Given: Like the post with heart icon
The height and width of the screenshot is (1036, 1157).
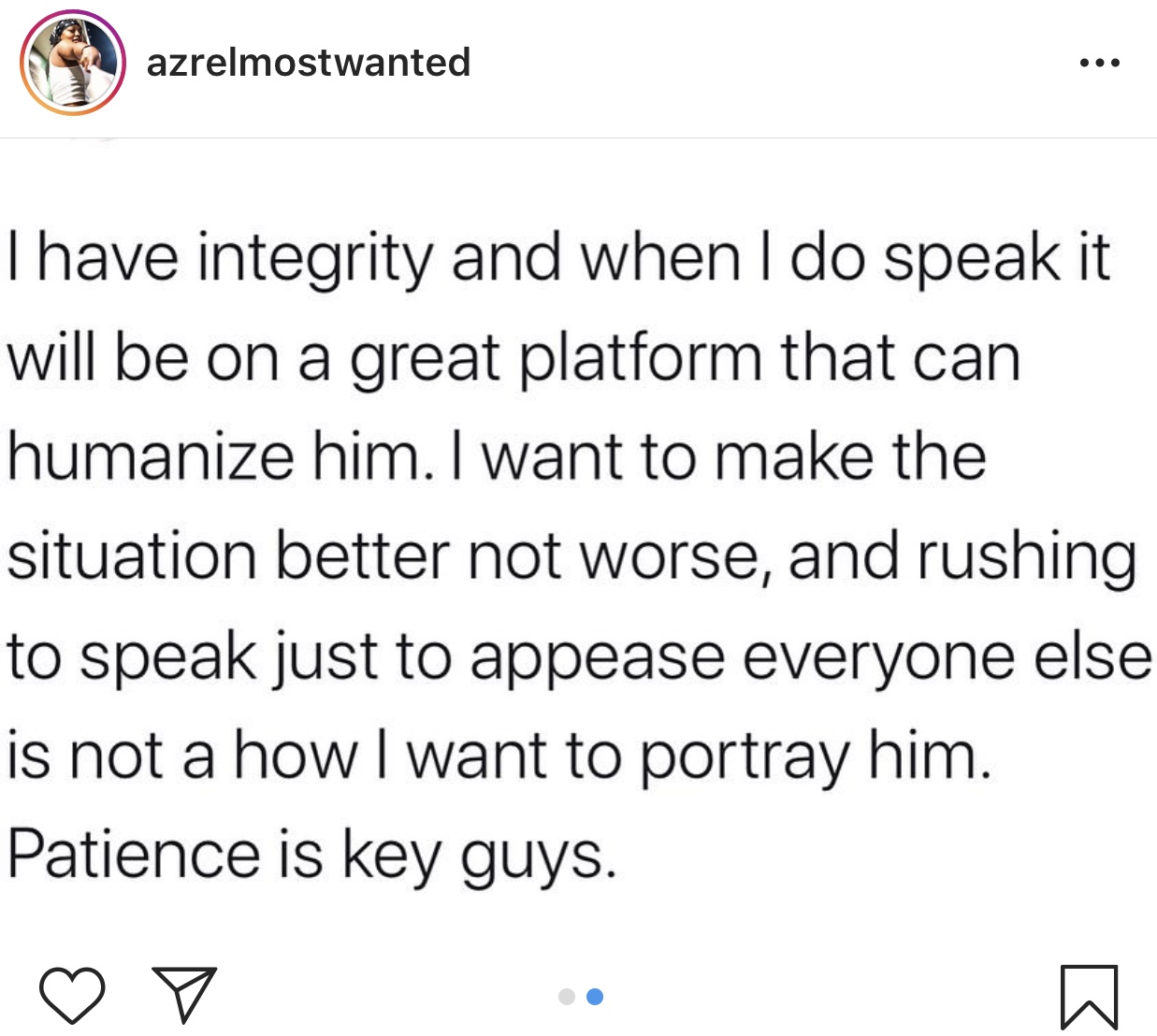Looking at the screenshot, I should (x=72, y=996).
